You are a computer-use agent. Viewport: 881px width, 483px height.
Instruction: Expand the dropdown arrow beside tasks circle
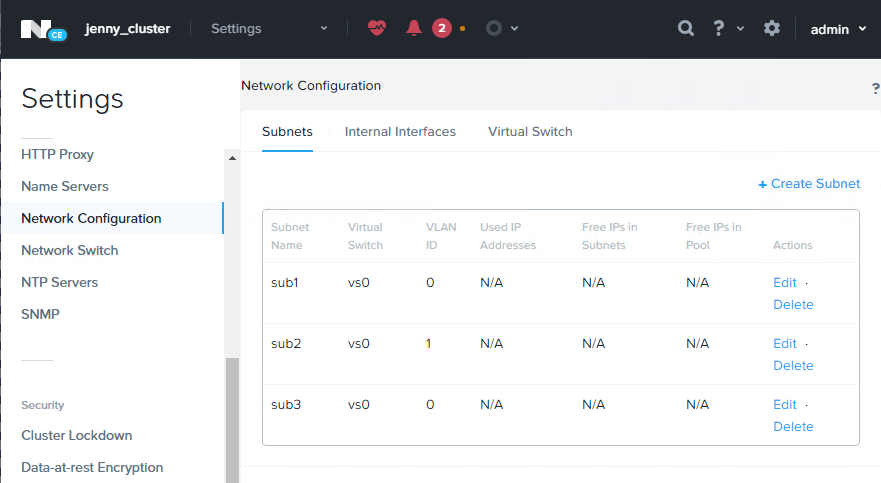tap(515, 29)
